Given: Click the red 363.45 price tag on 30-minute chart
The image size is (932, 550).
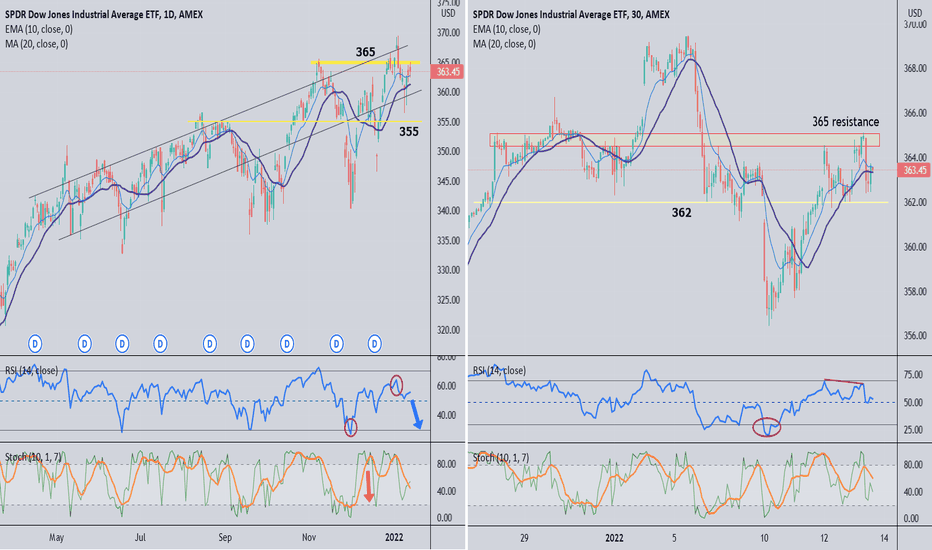Looking at the screenshot, I should click(915, 170).
